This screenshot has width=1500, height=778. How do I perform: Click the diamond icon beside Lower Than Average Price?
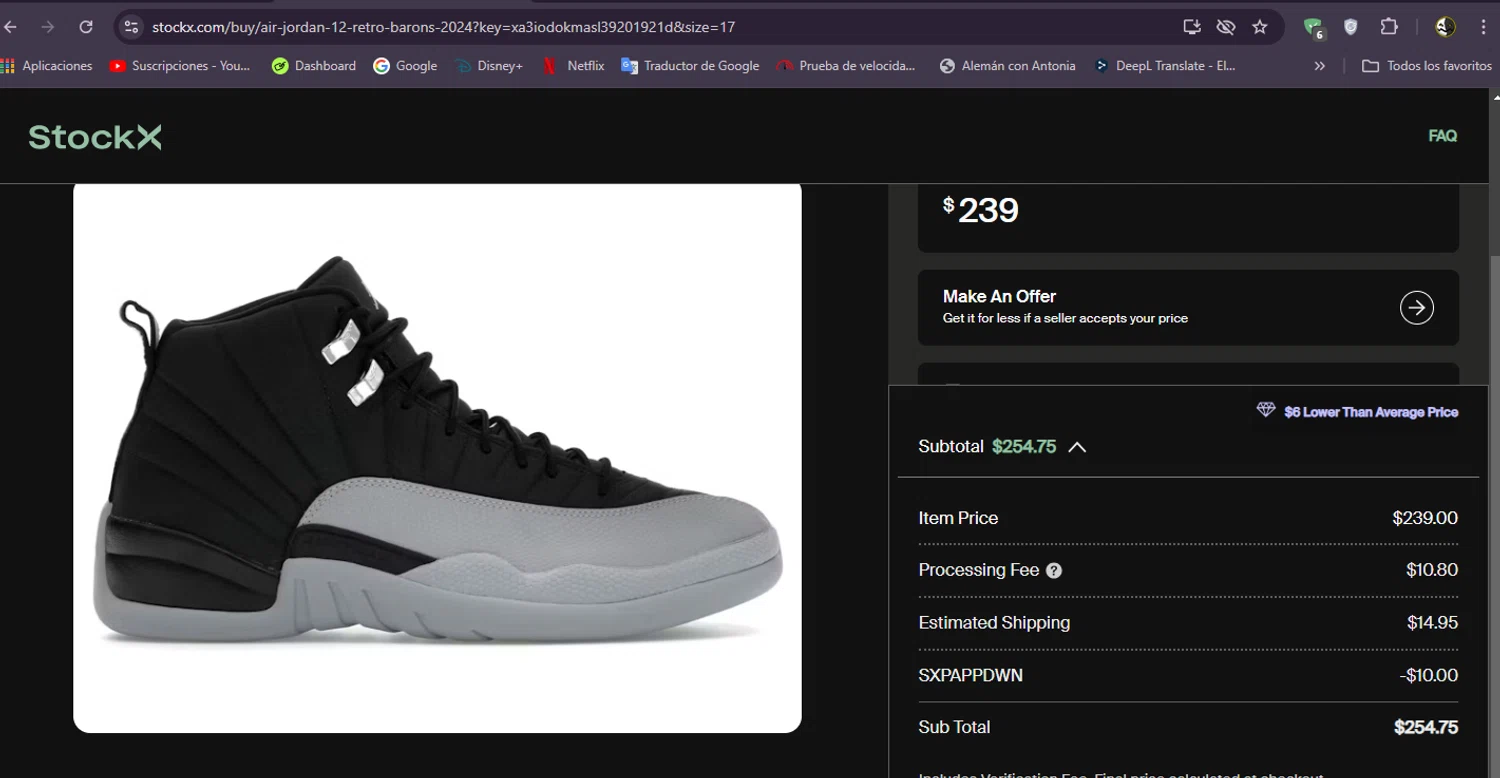click(1266, 411)
